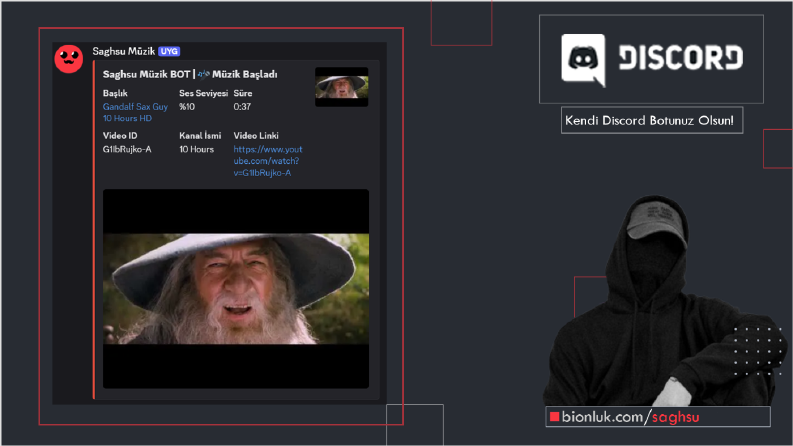Viewport: 793px width, 446px height.
Task: Click the Kendi Discord Botunuz Olsun! banner
Action: (x=651, y=120)
